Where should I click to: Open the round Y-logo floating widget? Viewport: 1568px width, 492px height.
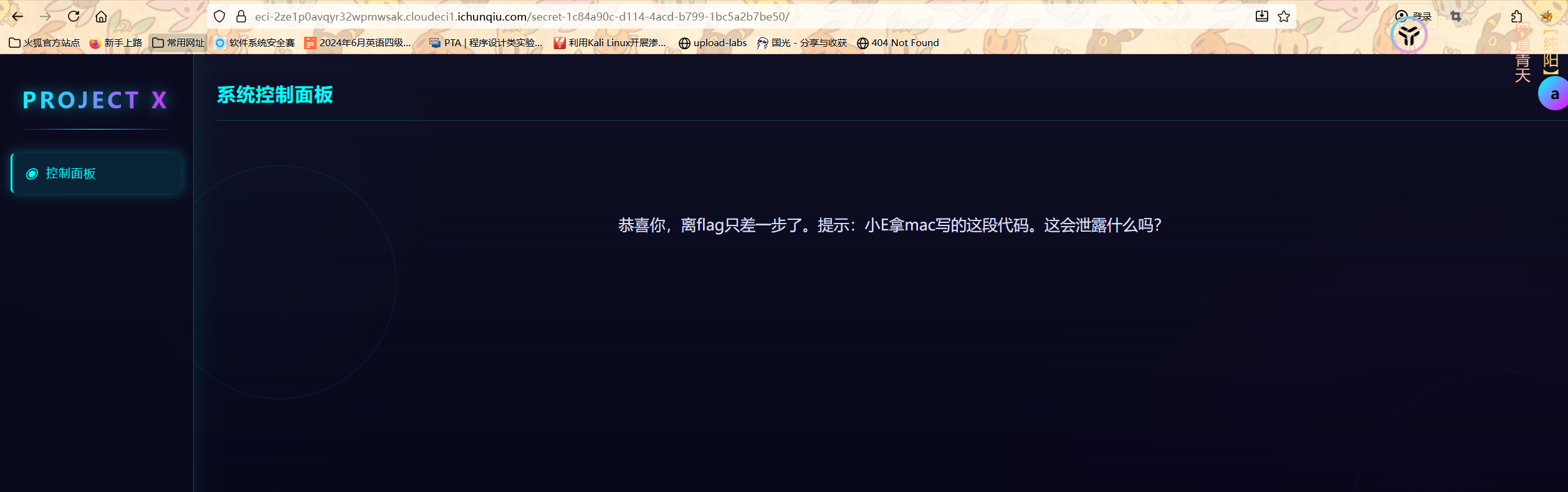pos(1408,35)
